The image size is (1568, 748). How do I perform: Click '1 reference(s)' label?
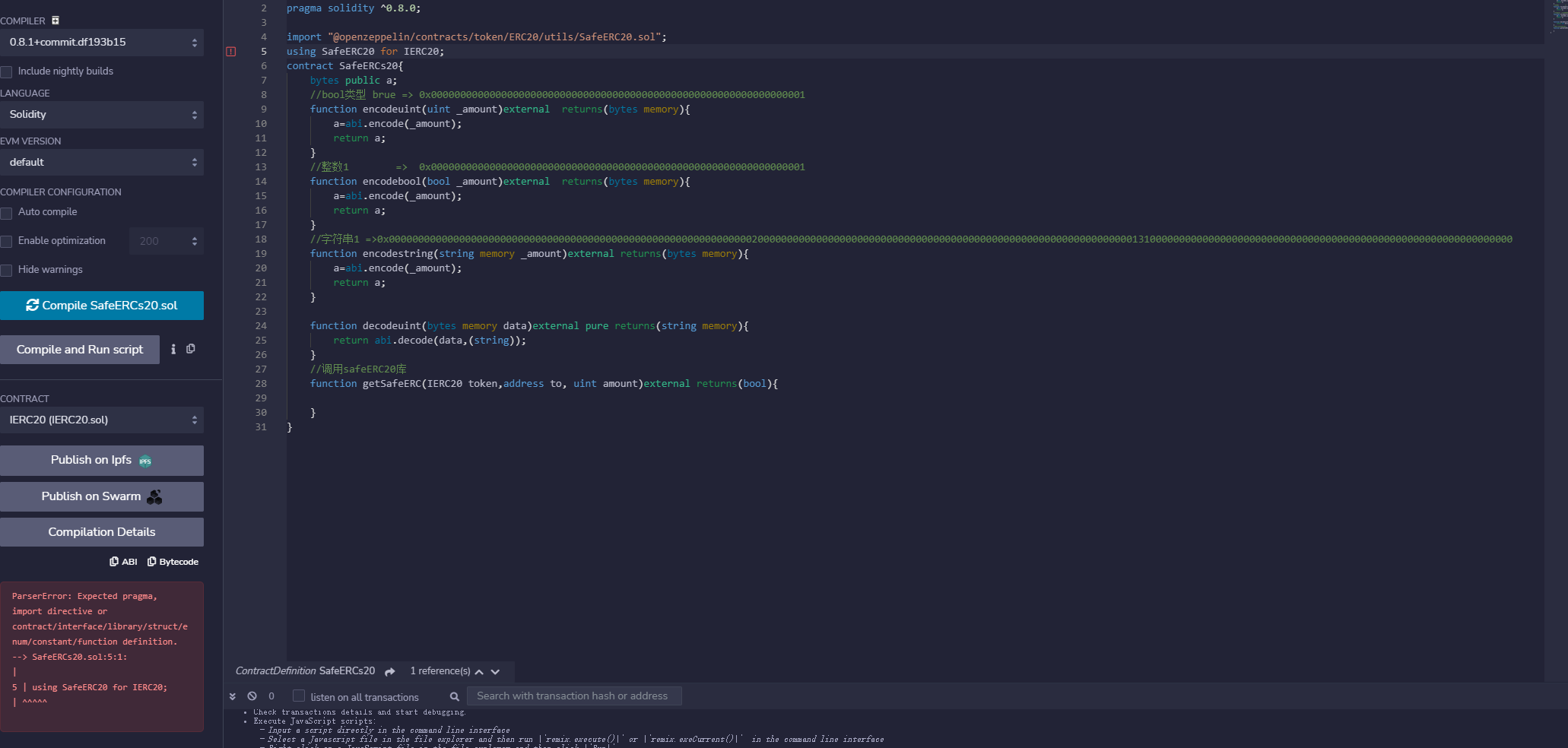440,671
